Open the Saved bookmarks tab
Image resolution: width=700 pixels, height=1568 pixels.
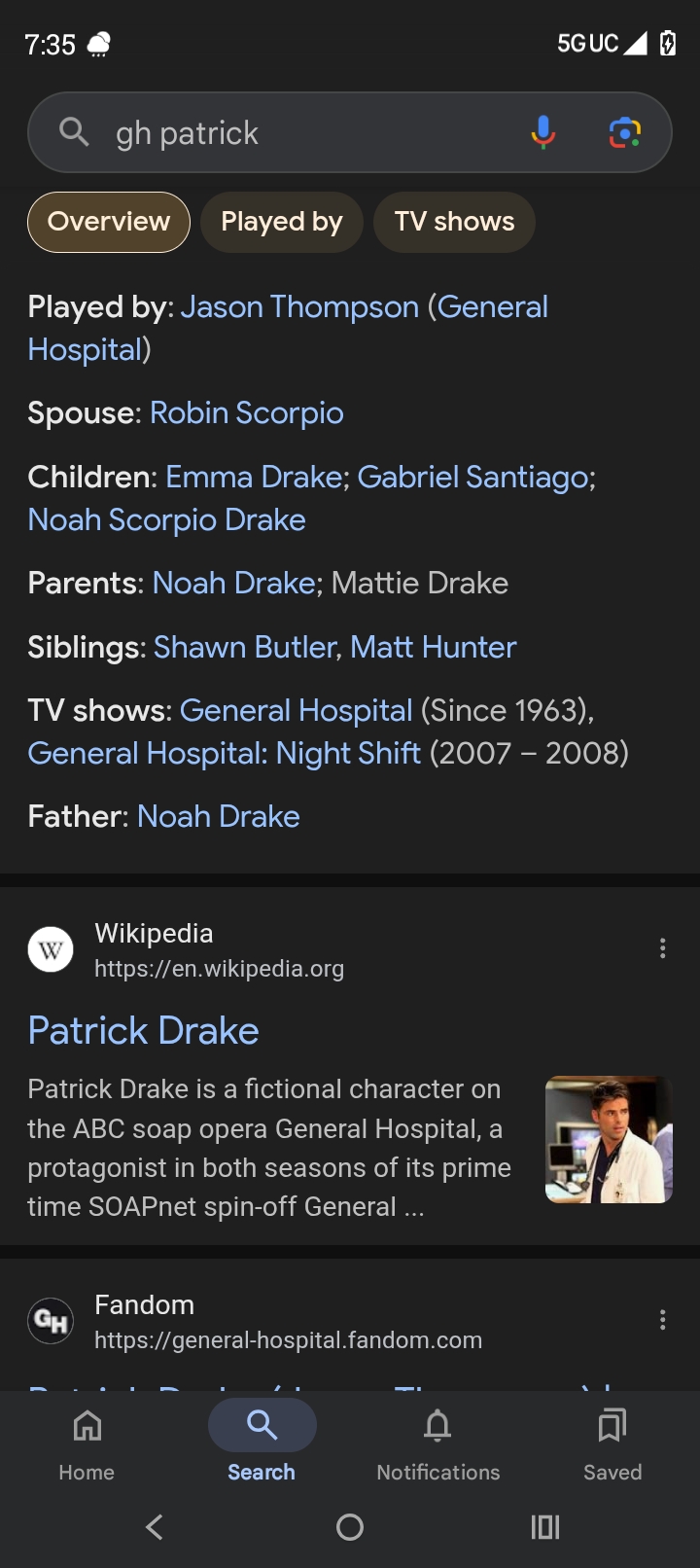tap(612, 1444)
